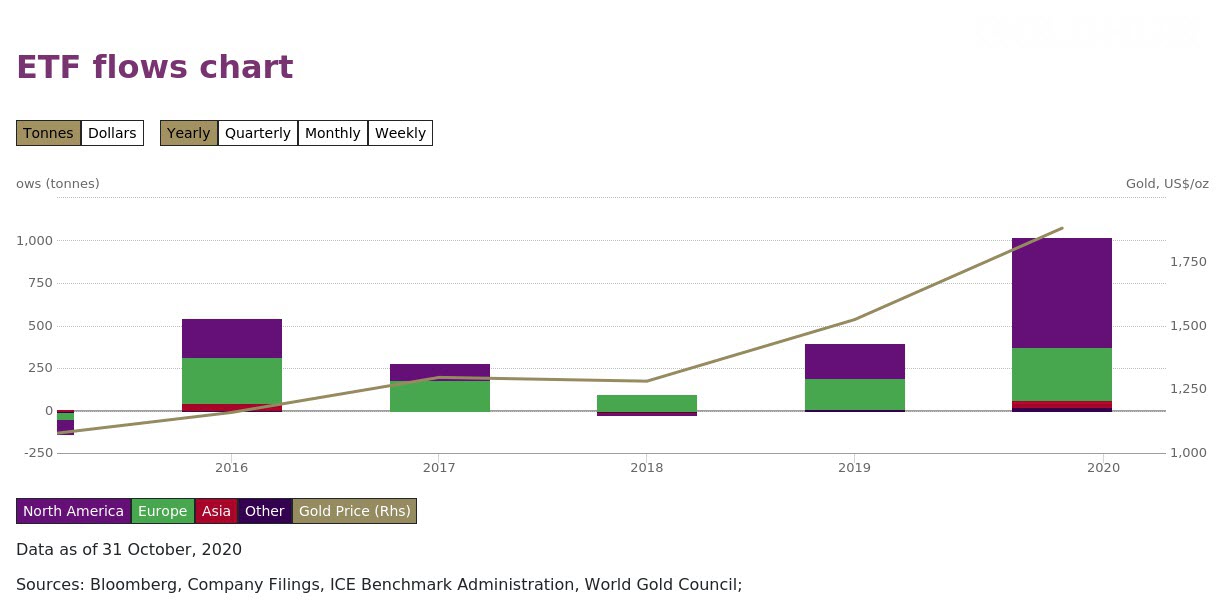The width and height of the screenshot is (1216, 601).
Task: Show Weekly ETF flows
Action: 400,133
